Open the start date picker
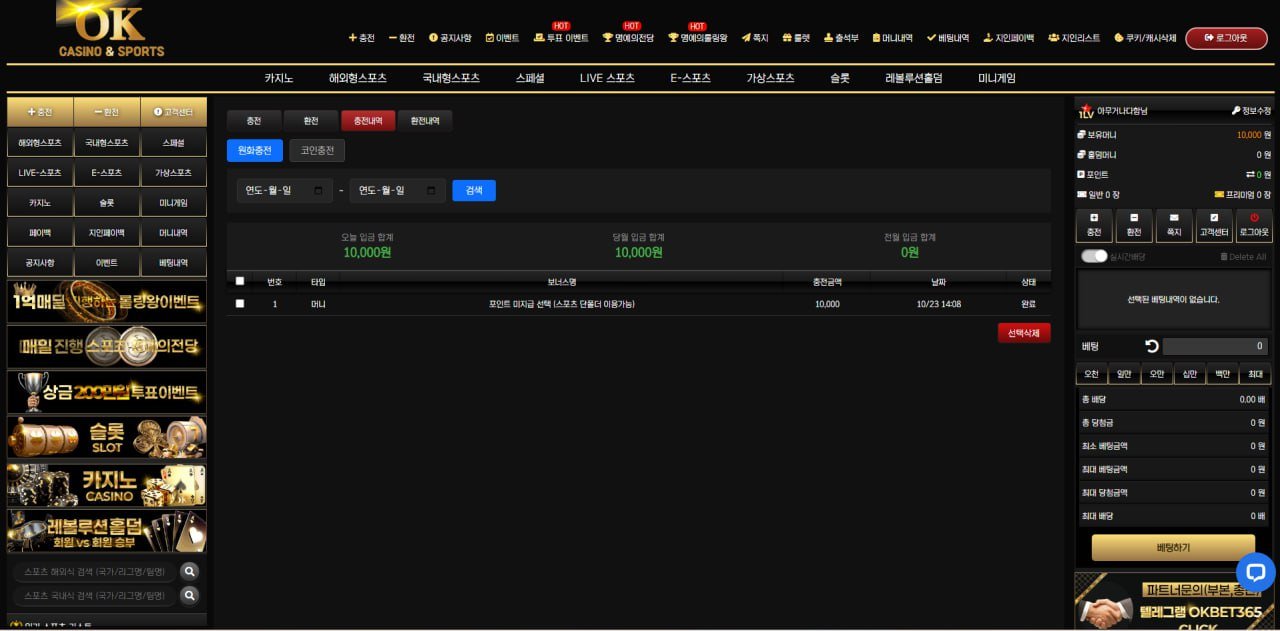This screenshot has height=631, width=1280. tap(318, 191)
